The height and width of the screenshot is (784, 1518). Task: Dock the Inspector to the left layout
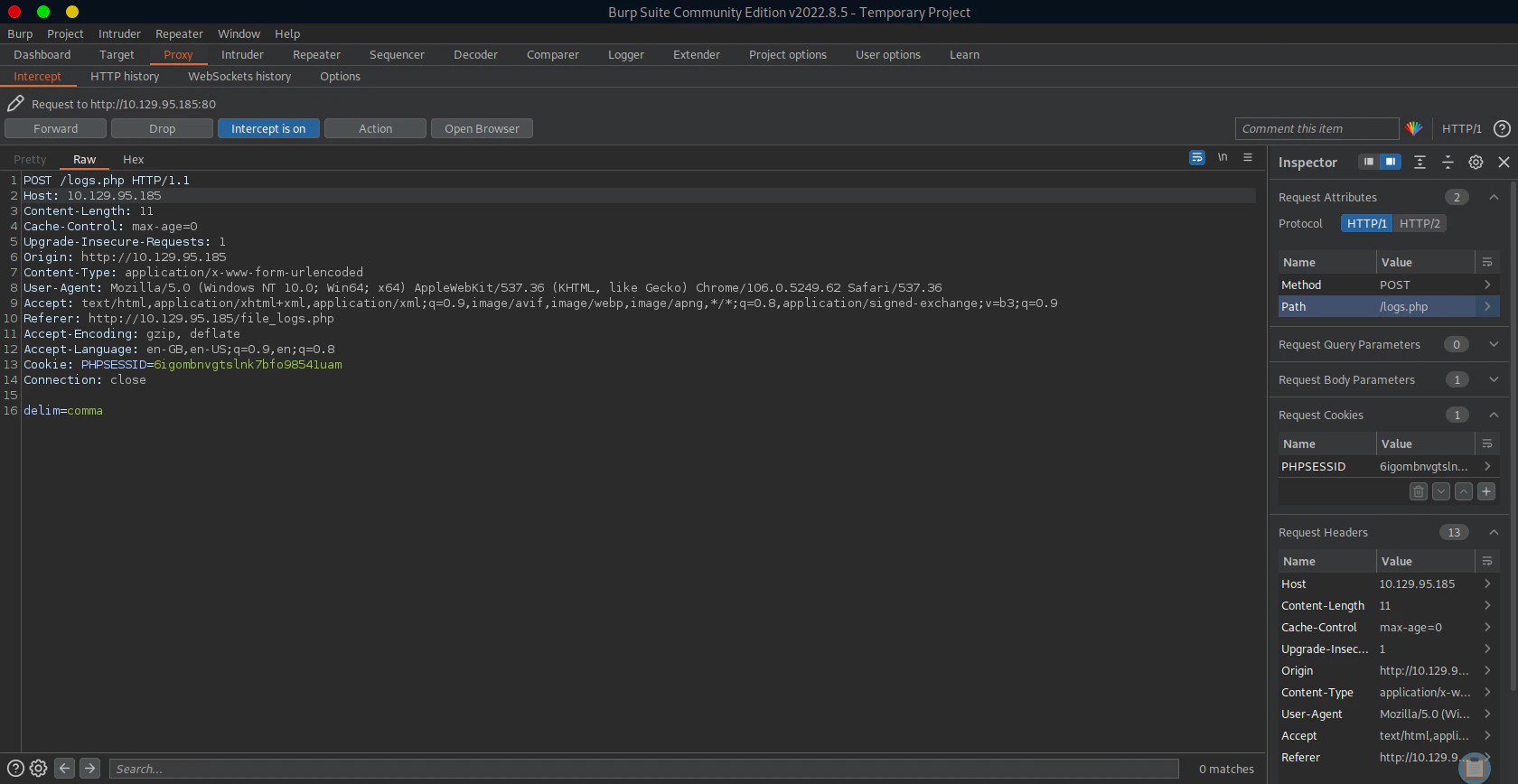coord(1369,162)
